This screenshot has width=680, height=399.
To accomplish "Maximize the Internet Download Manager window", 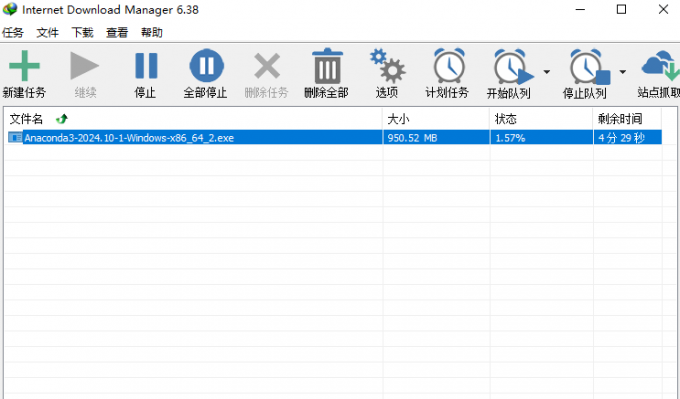I will click(x=621, y=10).
